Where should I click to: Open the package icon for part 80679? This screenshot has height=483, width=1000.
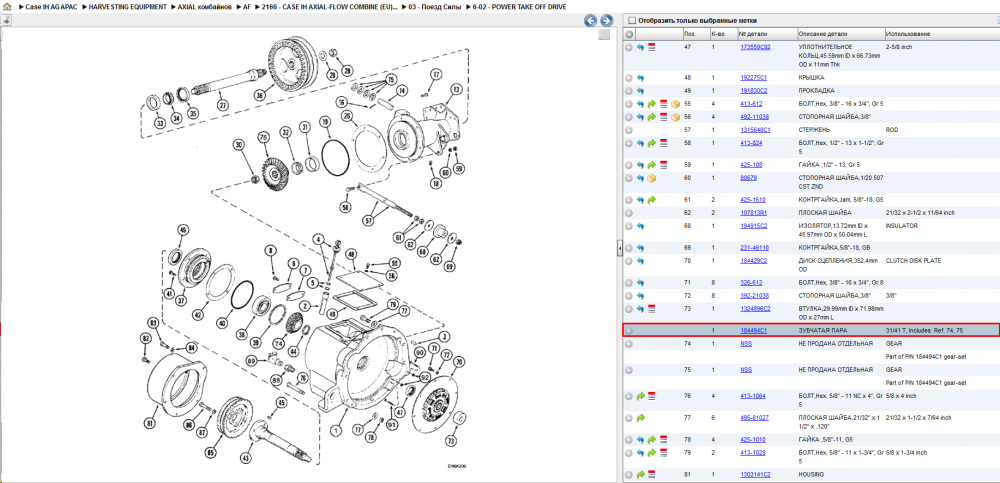click(x=651, y=178)
